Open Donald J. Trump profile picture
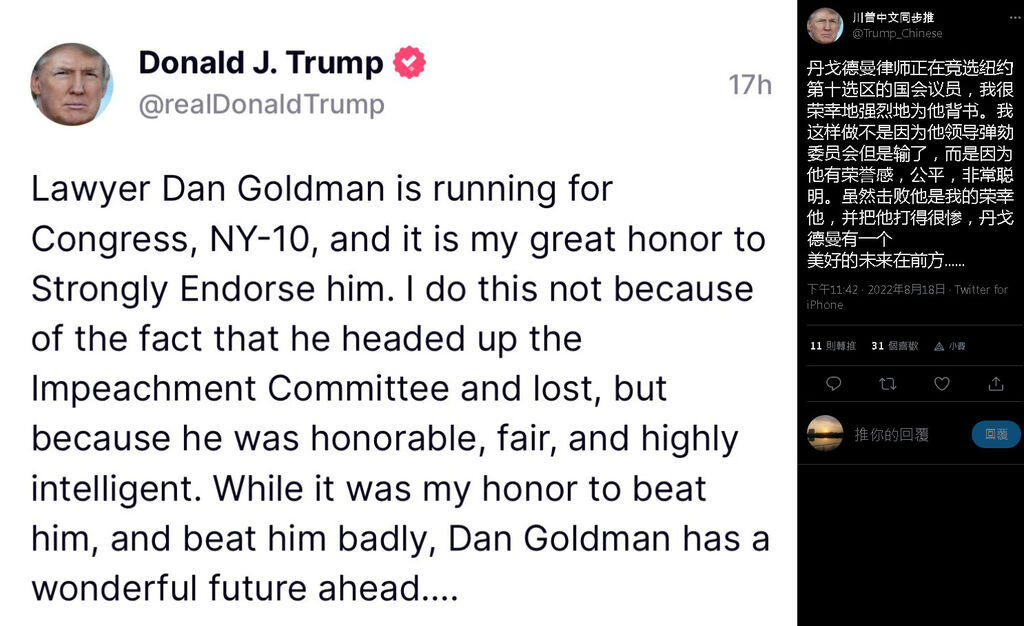 point(72,84)
